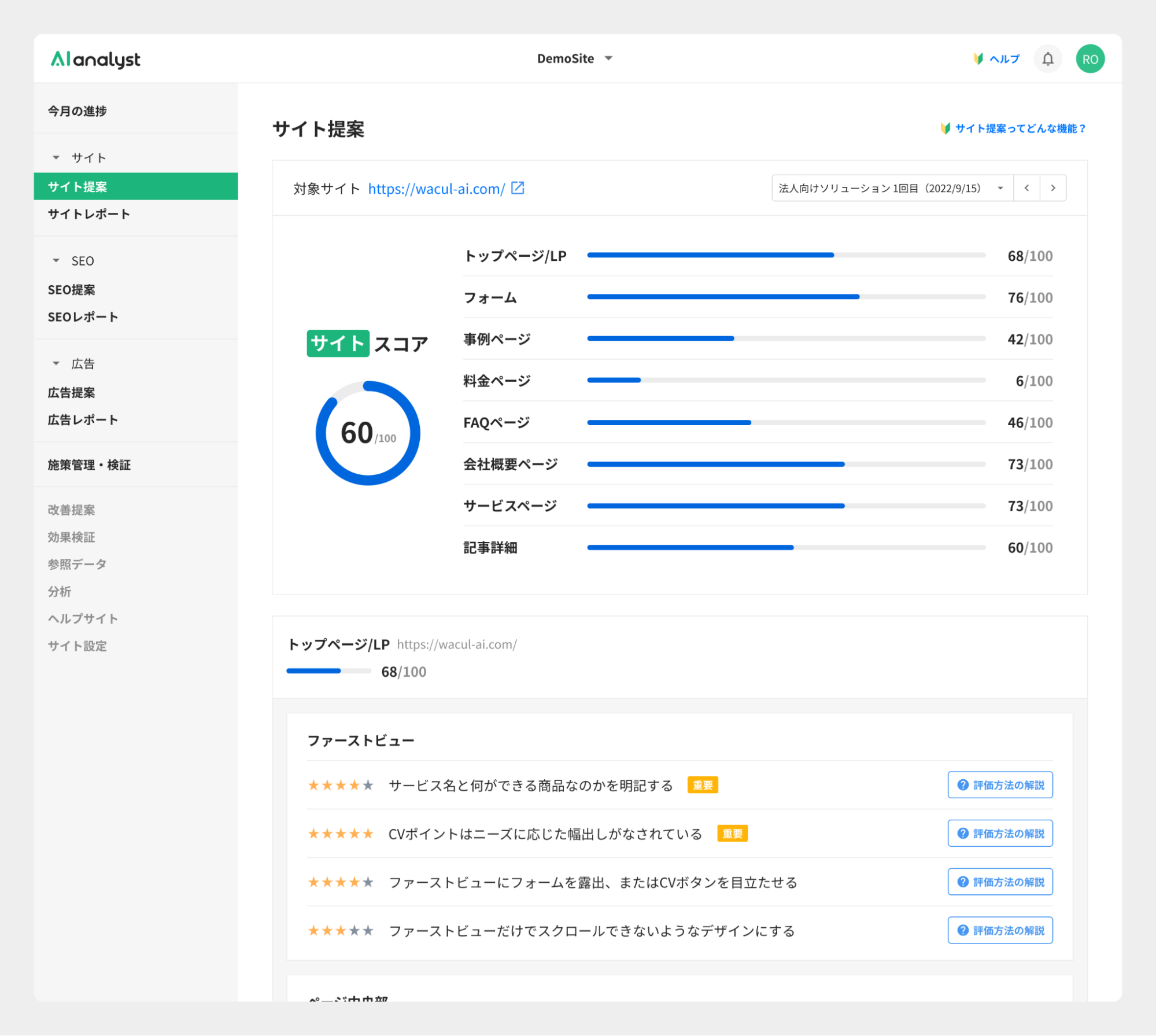Image resolution: width=1156 pixels, height=1036 pixels.
Task: Open the notification bell
Action: (1047, 58)
